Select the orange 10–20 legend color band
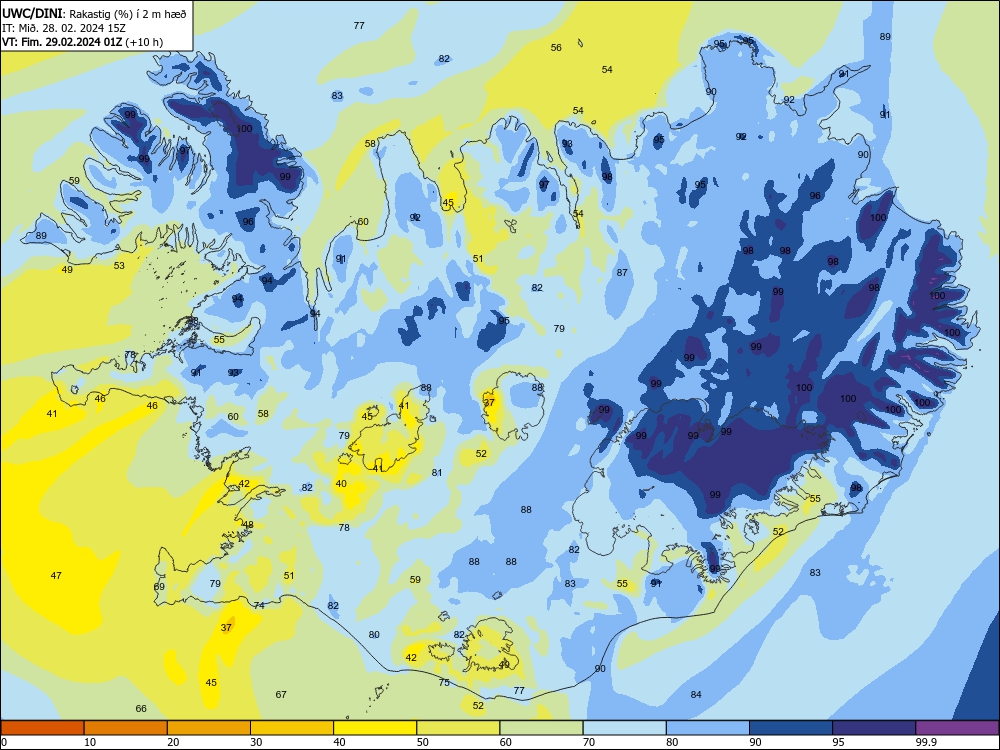The height and width of the screenshot is (750, 1000). (x=126, y=728)
